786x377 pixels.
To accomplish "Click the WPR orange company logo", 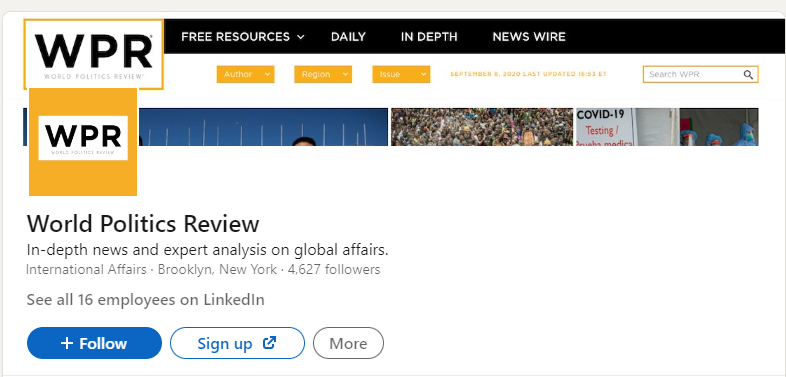I will tap(83, 142).
